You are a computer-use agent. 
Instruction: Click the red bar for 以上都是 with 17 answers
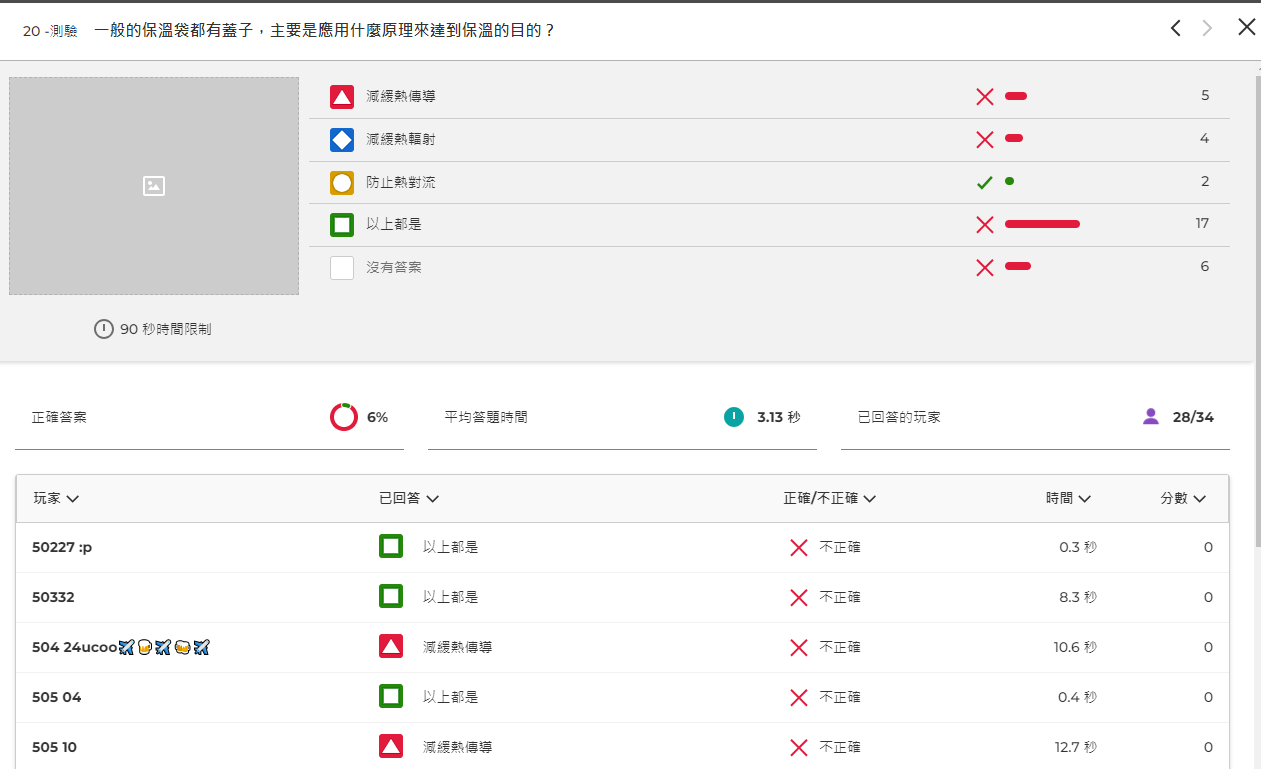pos(1042,224)
